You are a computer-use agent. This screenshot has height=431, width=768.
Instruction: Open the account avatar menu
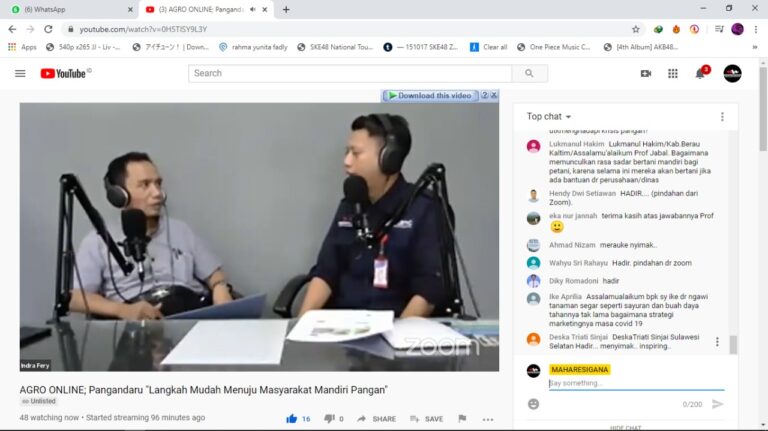(x=733, y=73)
